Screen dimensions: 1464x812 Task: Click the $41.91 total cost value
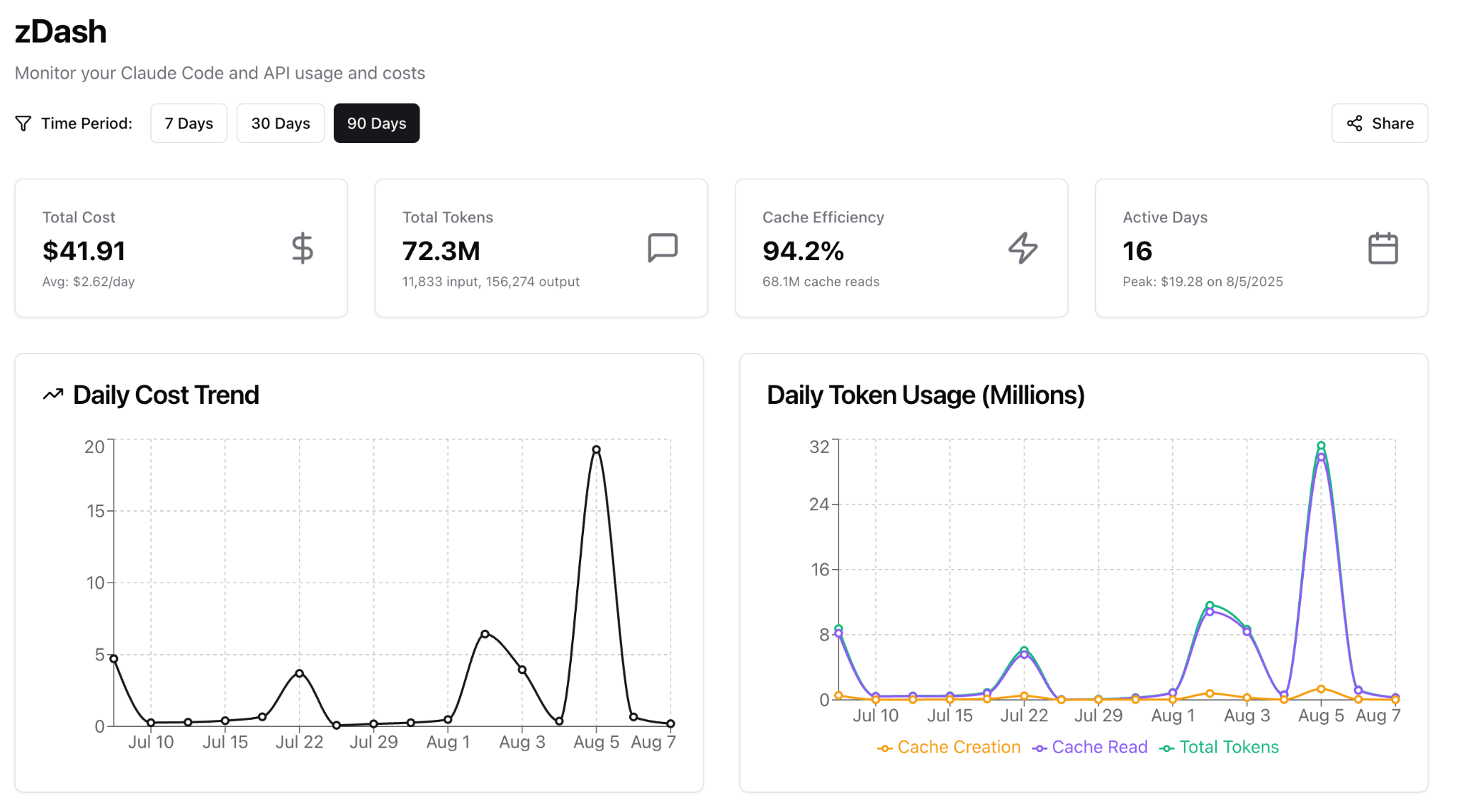pos(84,251)
